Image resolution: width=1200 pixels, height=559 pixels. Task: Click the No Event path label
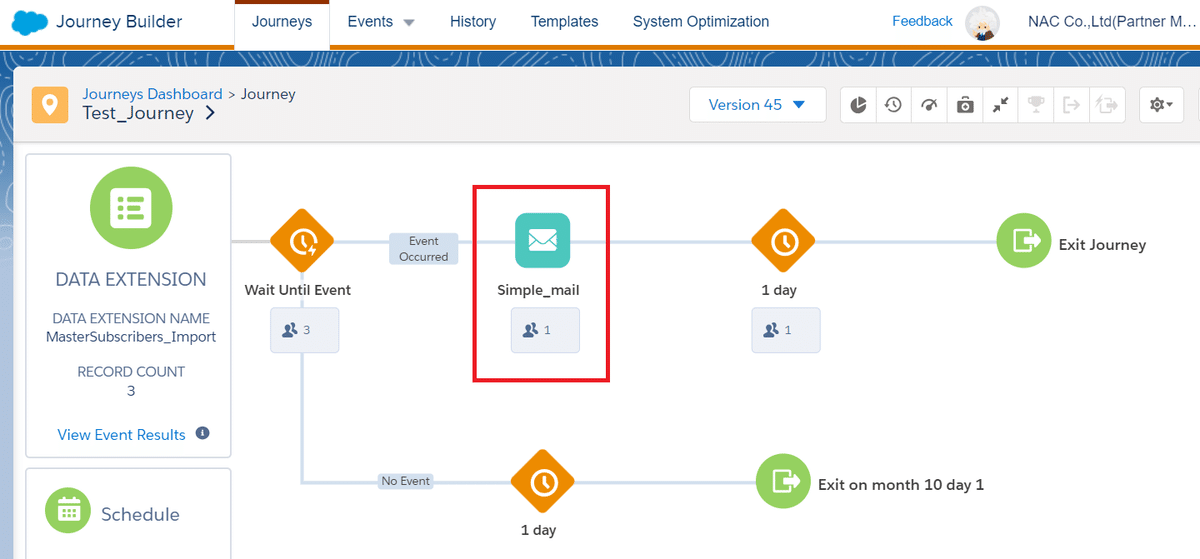tap(405, 481)
